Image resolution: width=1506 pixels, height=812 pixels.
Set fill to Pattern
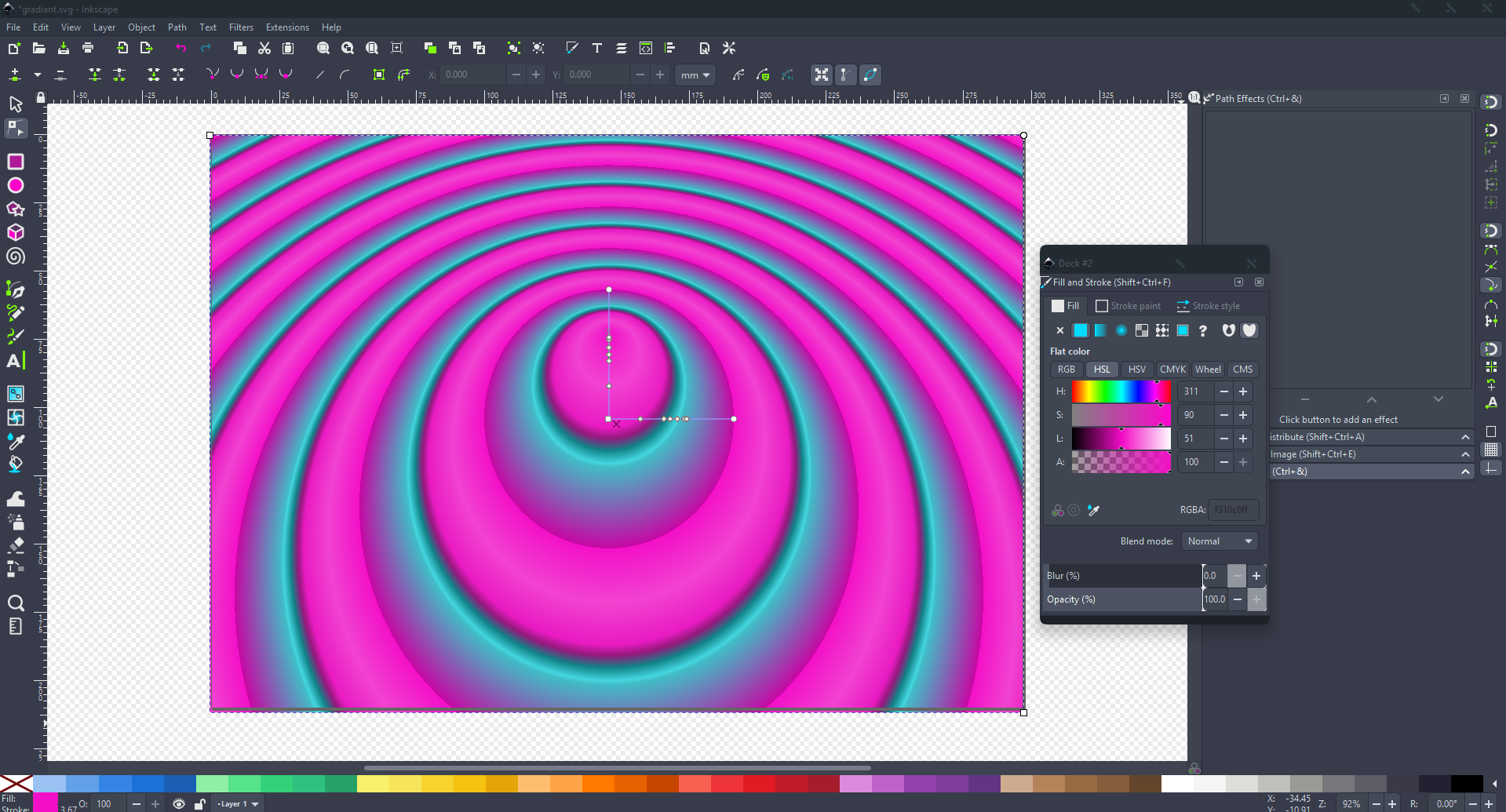1162,330
